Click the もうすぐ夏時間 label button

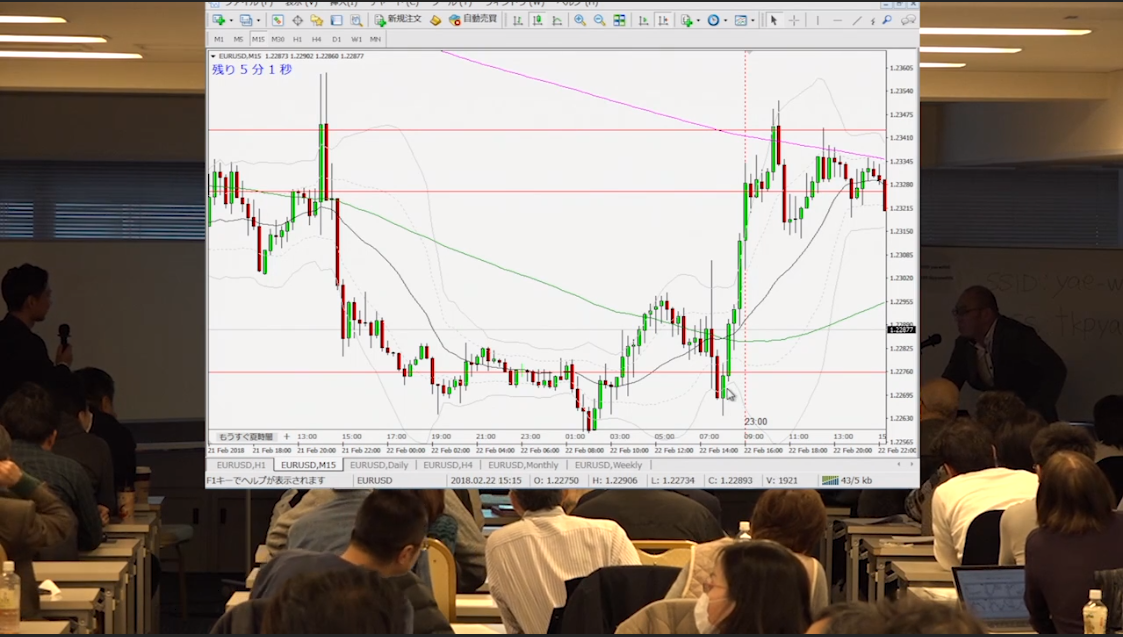[x=245, y=437]
